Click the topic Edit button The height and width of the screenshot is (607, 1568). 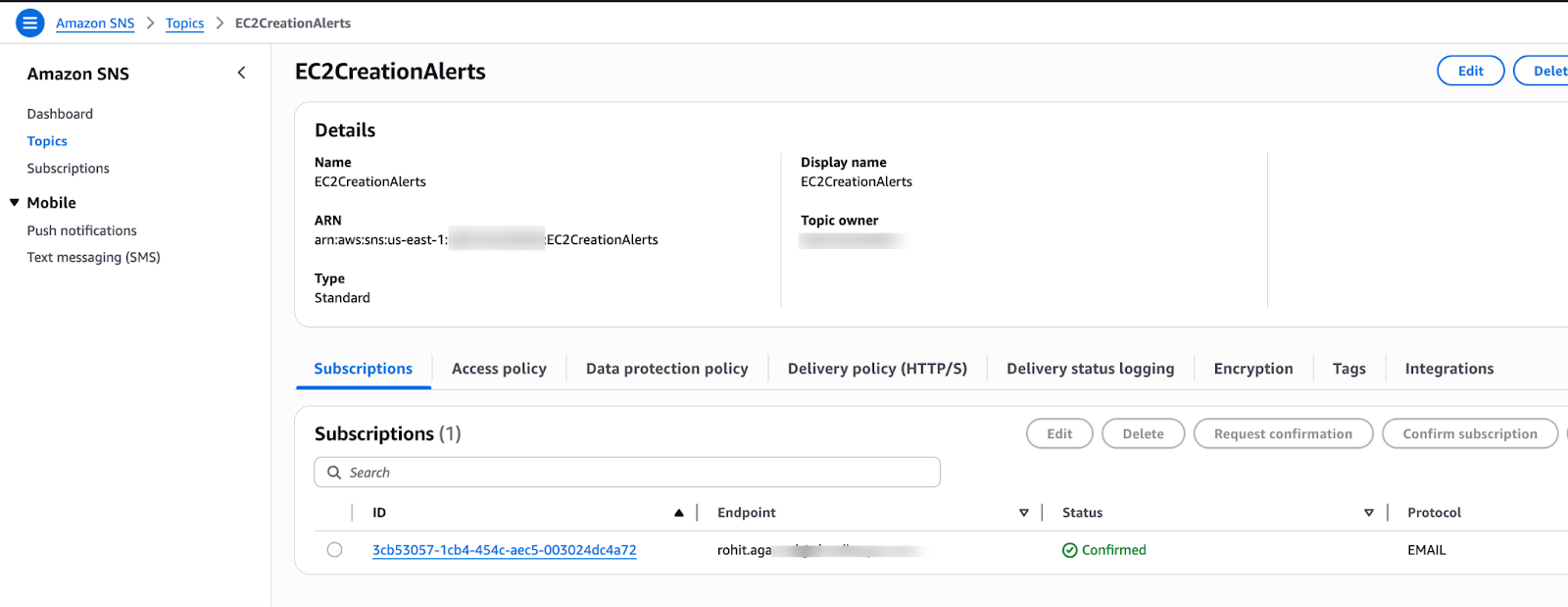[x=1470, y=71]
